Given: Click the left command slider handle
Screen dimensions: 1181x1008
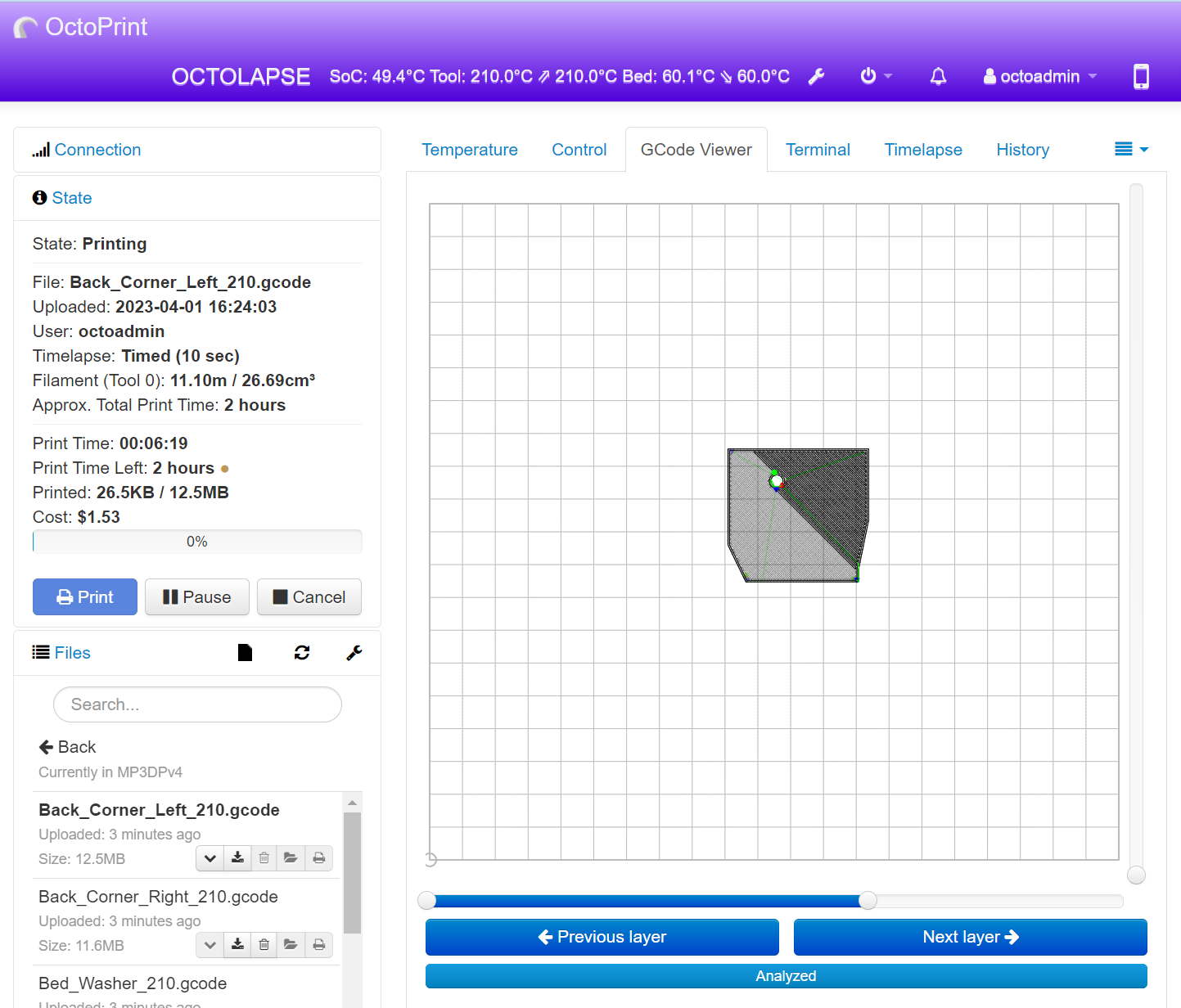Looking at the screenshot, I should tap(426, 901).
